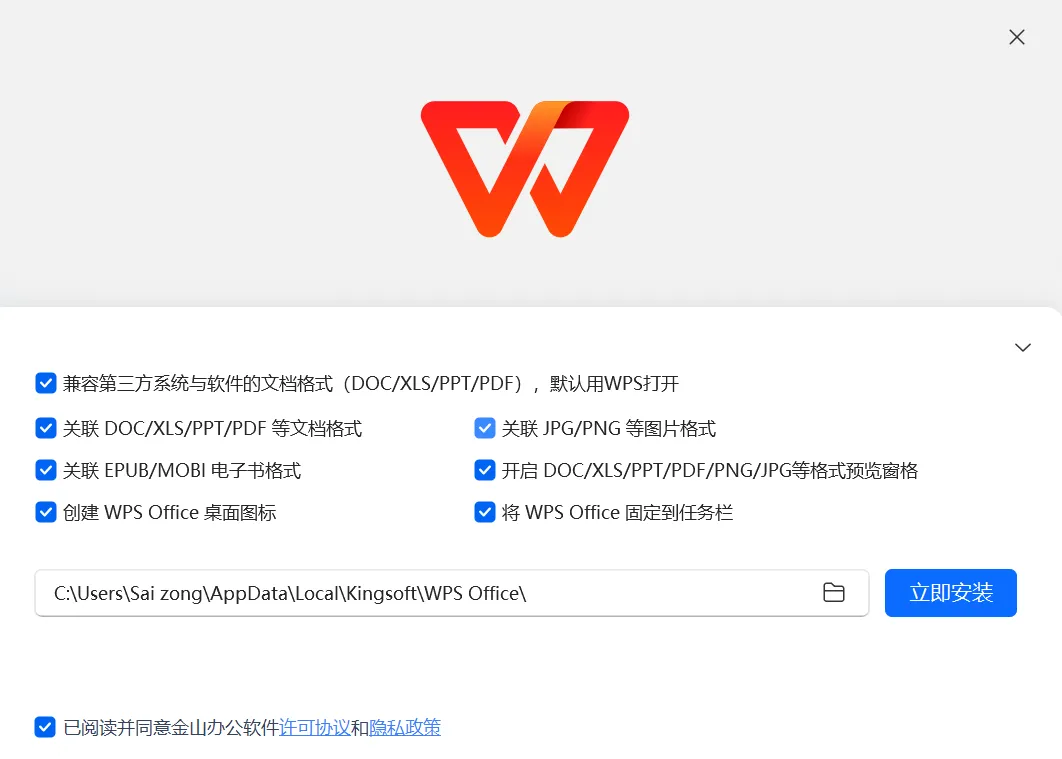Uncheck 开启预览窗格 formats checkbox
The height and width of the screenshot is (759, 1062).
click(x=484, y=470)
